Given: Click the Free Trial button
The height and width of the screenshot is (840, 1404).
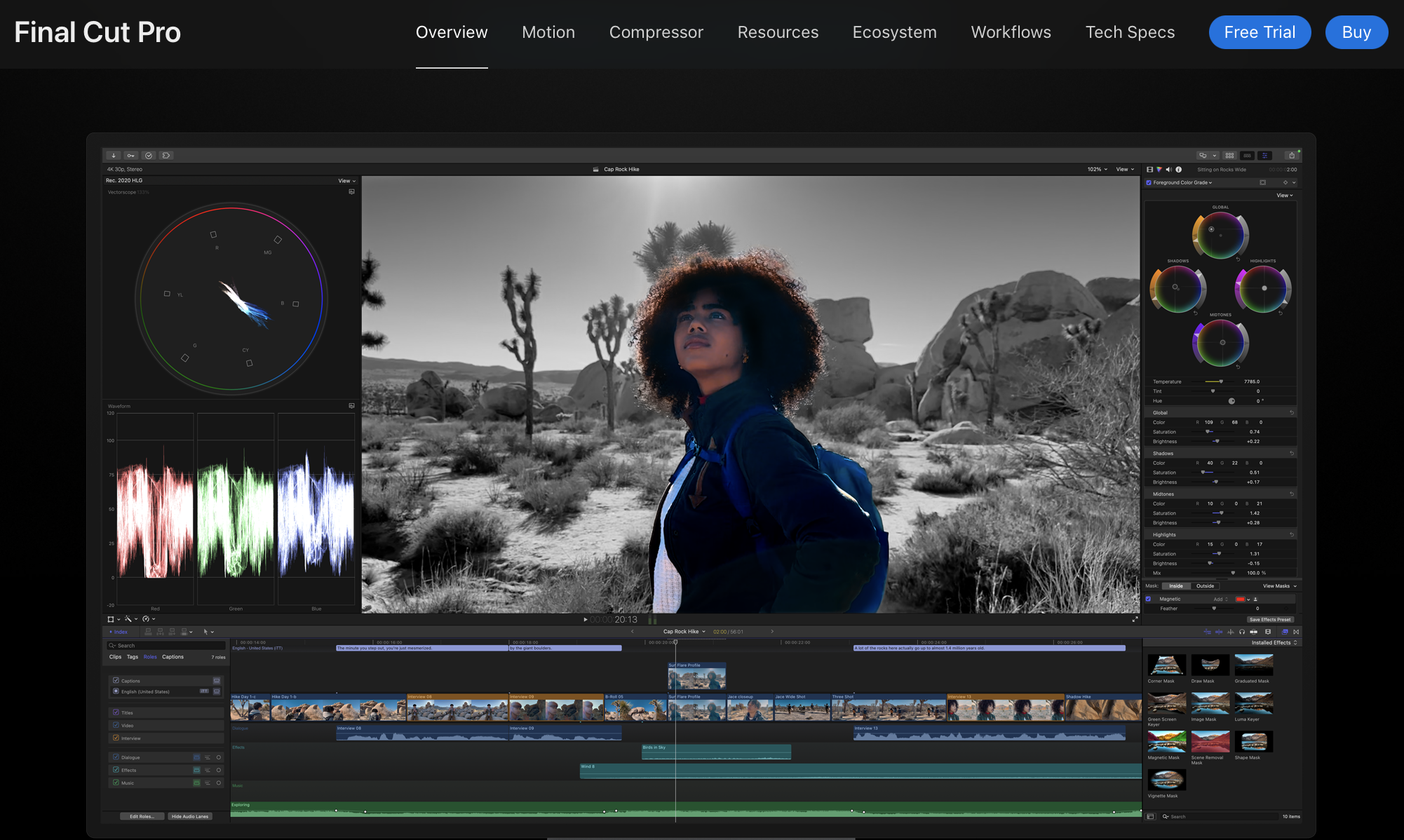Looking at the screenshot, I should (x=1260, y=32).
